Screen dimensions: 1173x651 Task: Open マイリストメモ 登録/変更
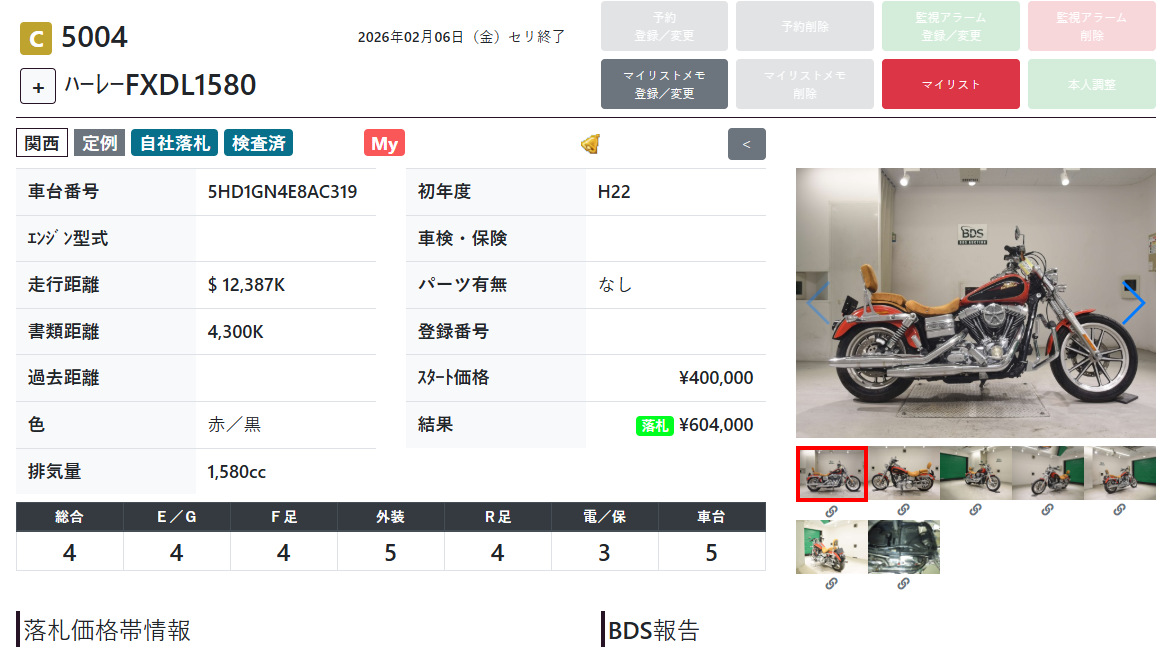[664, 85]
